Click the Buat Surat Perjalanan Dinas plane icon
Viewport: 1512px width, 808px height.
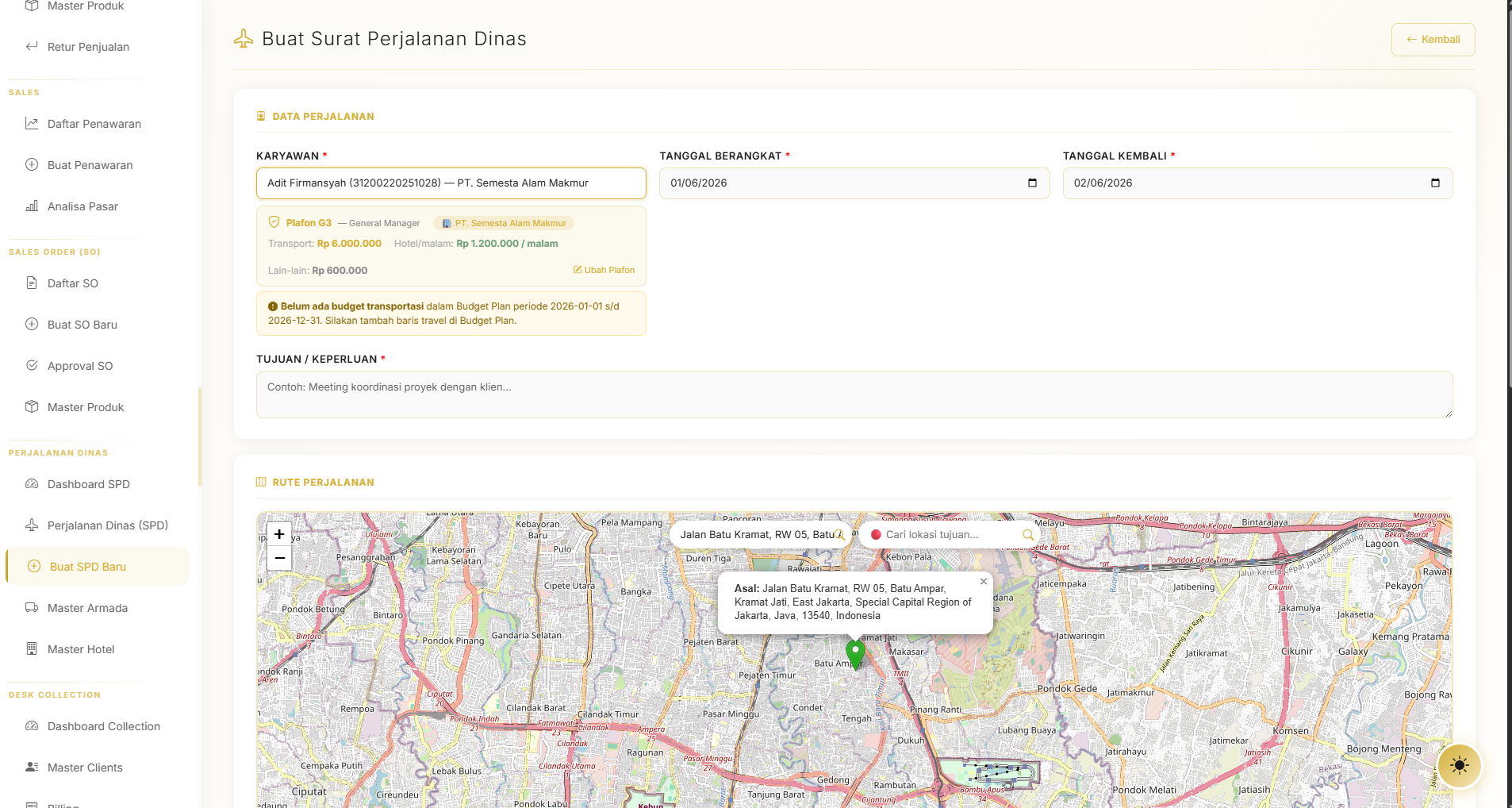click(x=244, y=39)
